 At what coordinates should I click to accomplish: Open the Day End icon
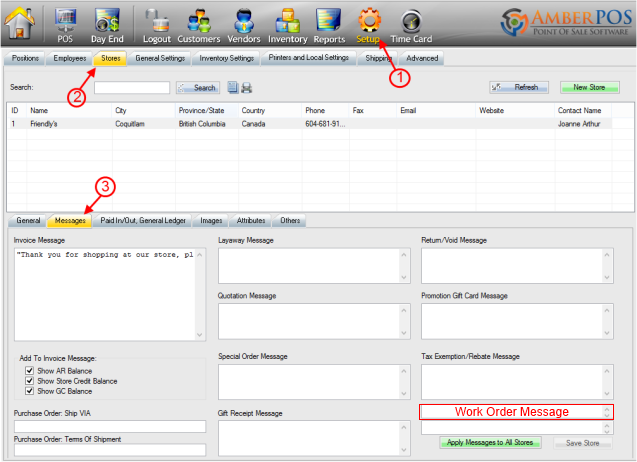(x=107, y=25)
